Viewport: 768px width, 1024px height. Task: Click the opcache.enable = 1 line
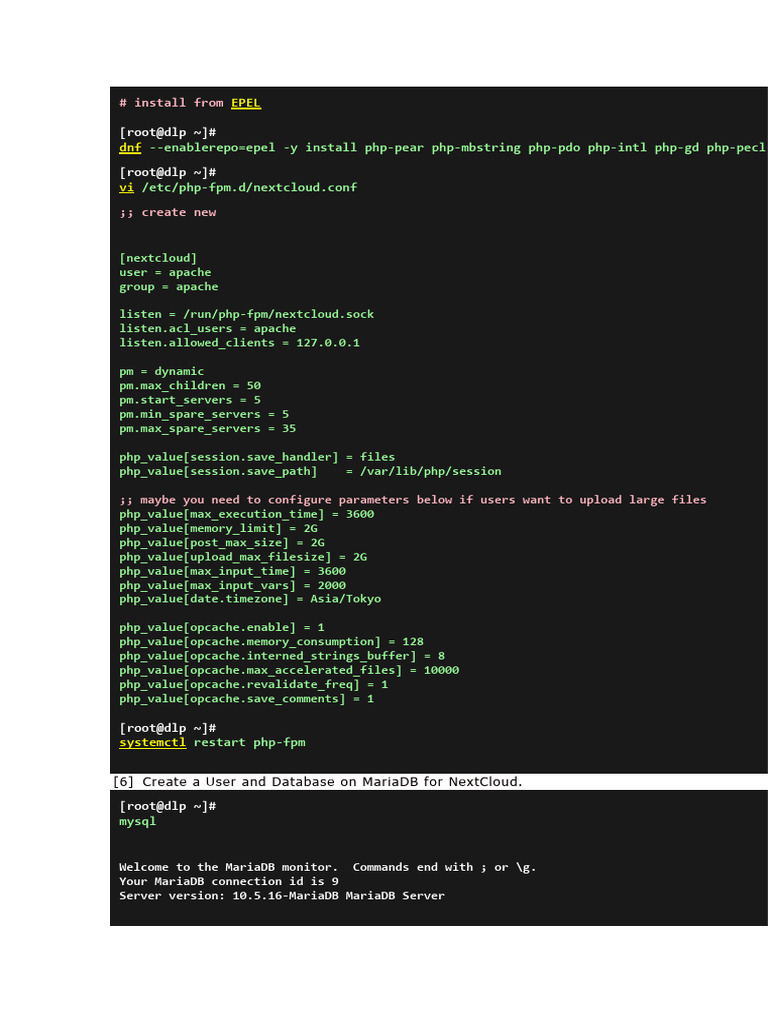[x=221, y=627]
